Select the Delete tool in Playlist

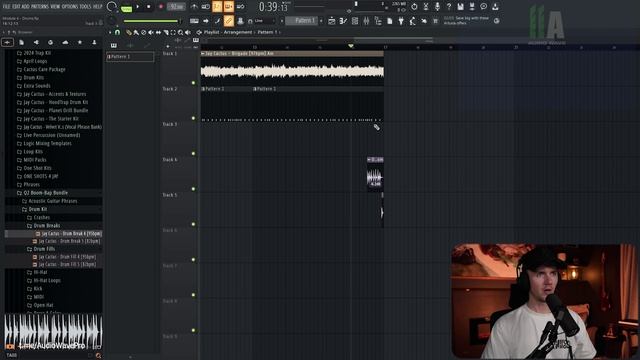coord(143,32)
